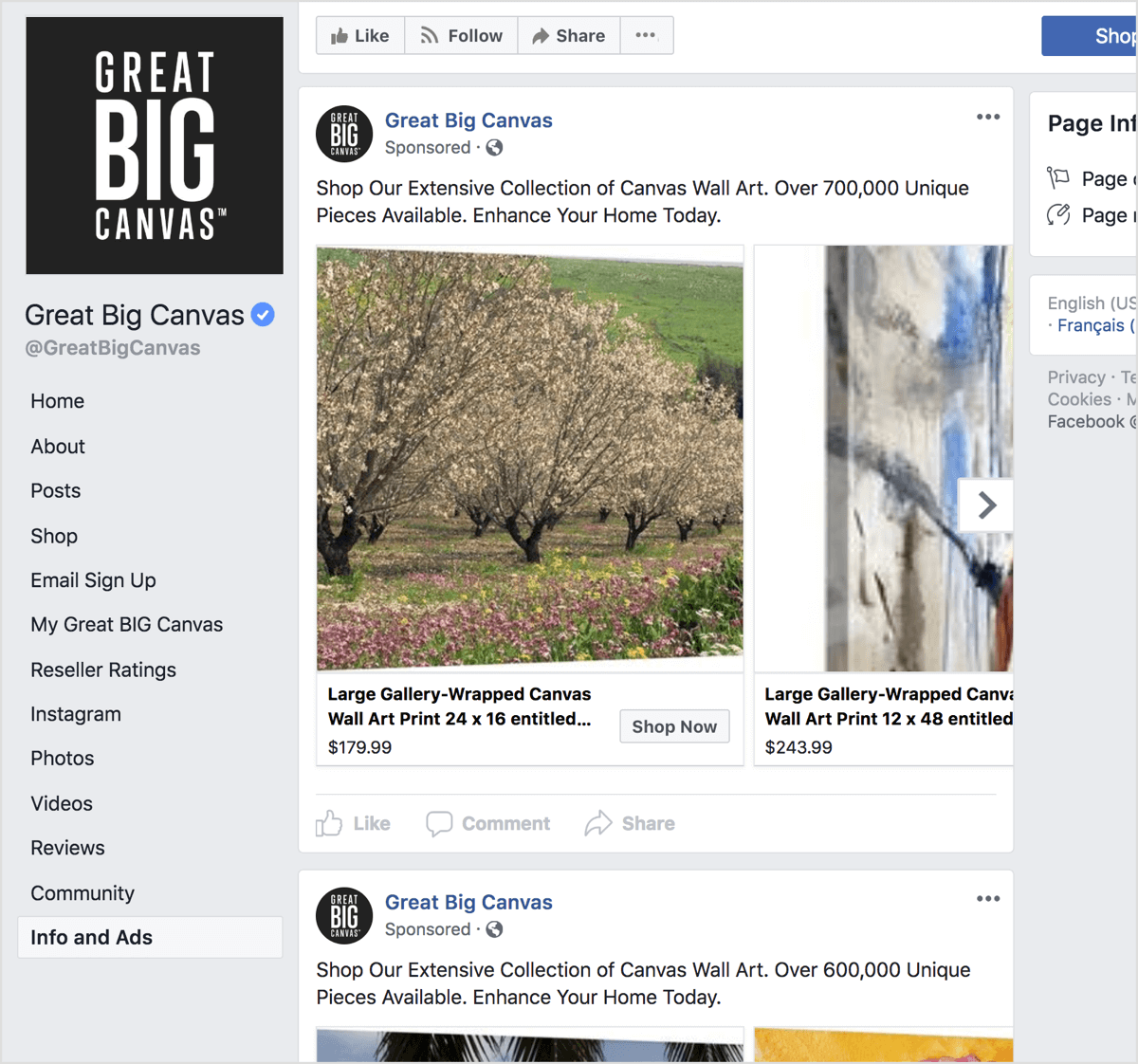Click the globe audience icon on first post

click(x=494, y=148)
